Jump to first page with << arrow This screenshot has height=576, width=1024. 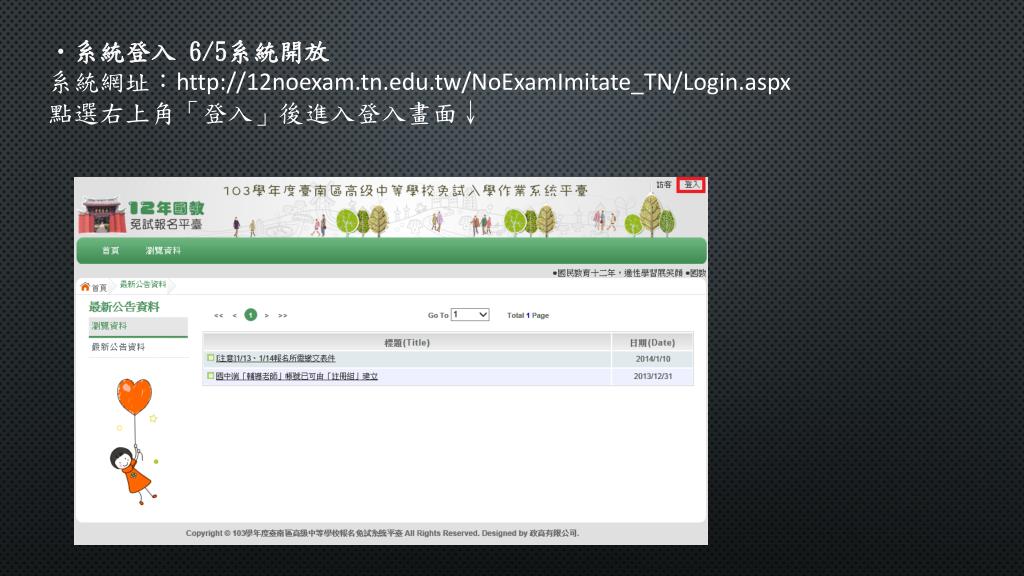(218, 315)
